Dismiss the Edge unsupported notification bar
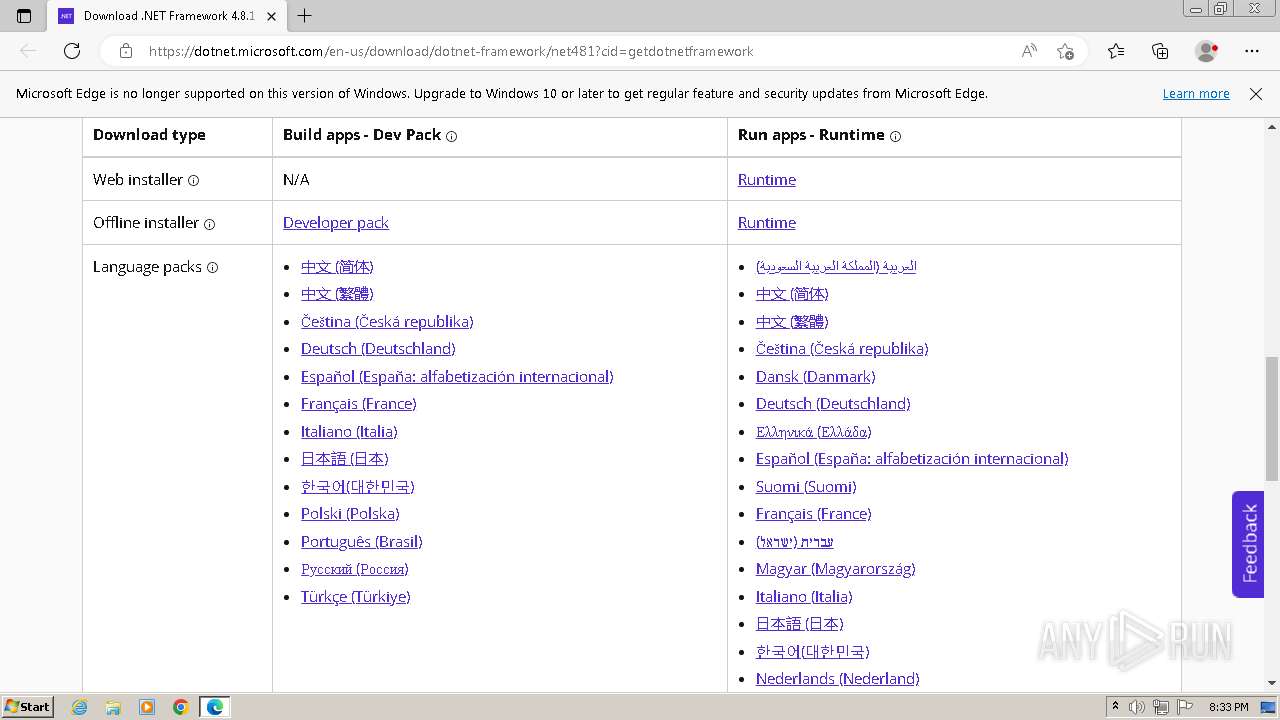Image resolution: width=1280 pixels, height=720 pixels. pos(1256,93)
